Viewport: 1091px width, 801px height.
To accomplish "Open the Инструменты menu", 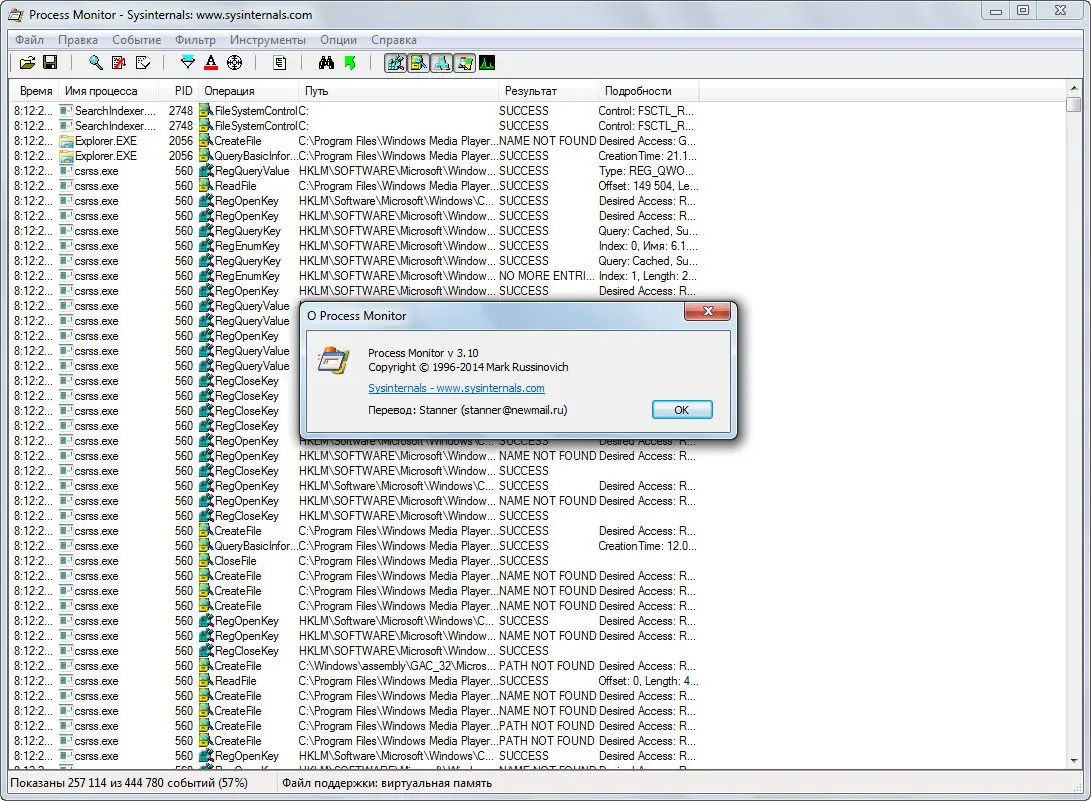I will [268, 40].
